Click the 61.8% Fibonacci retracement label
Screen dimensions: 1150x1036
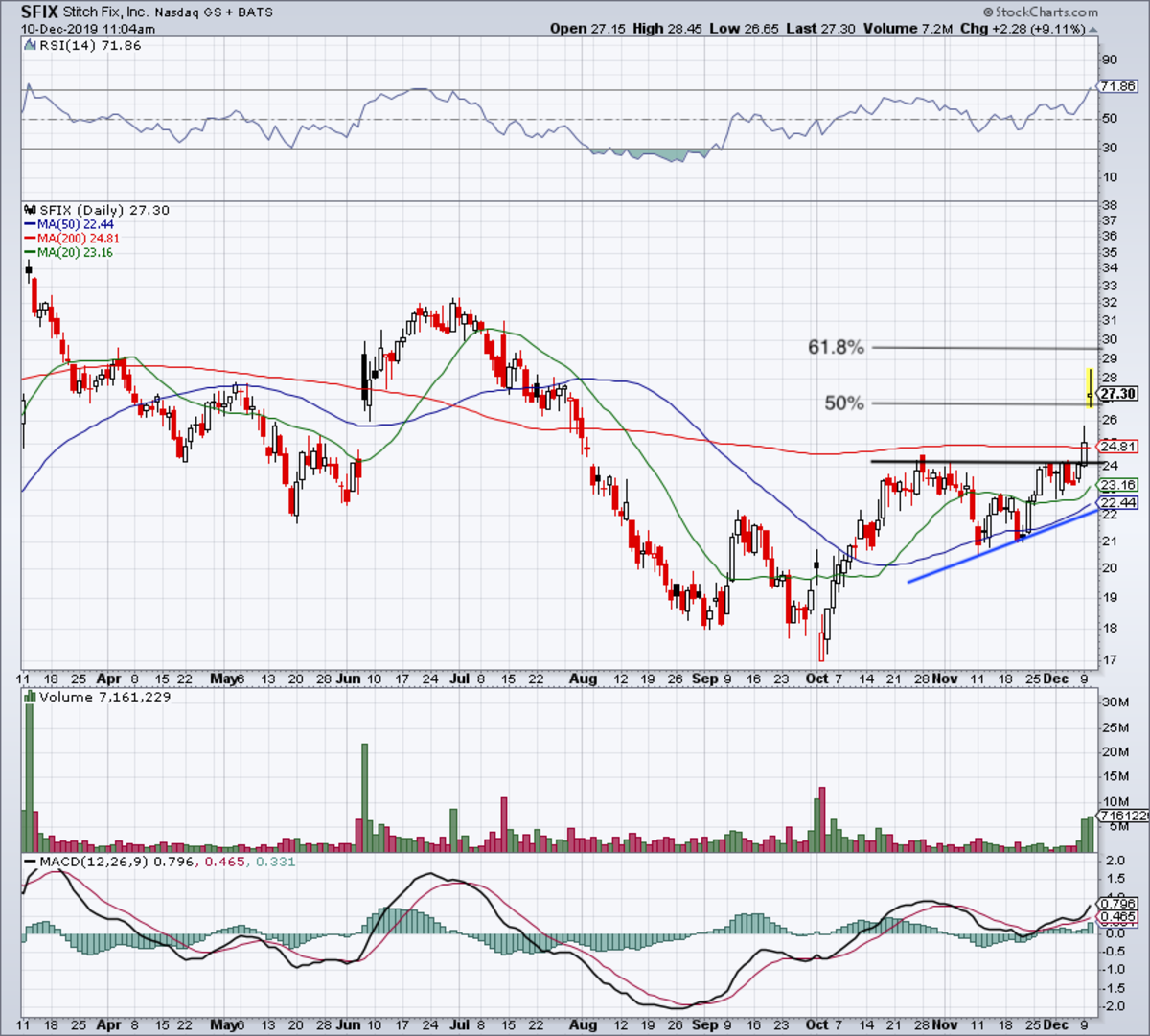[x=836, y=348]
